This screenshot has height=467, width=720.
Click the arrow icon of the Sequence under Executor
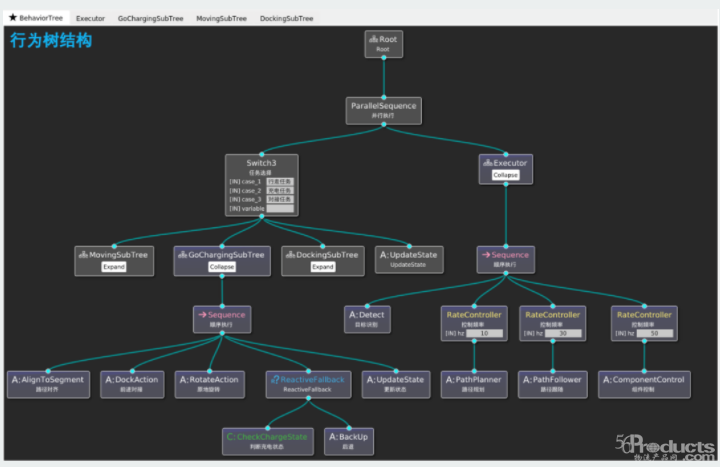[486, 255]
